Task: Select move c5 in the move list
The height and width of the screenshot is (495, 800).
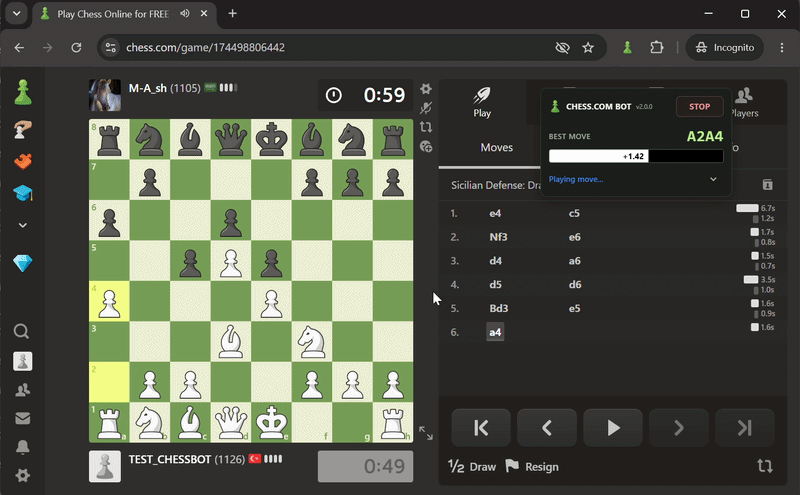Action: (574, 213)
